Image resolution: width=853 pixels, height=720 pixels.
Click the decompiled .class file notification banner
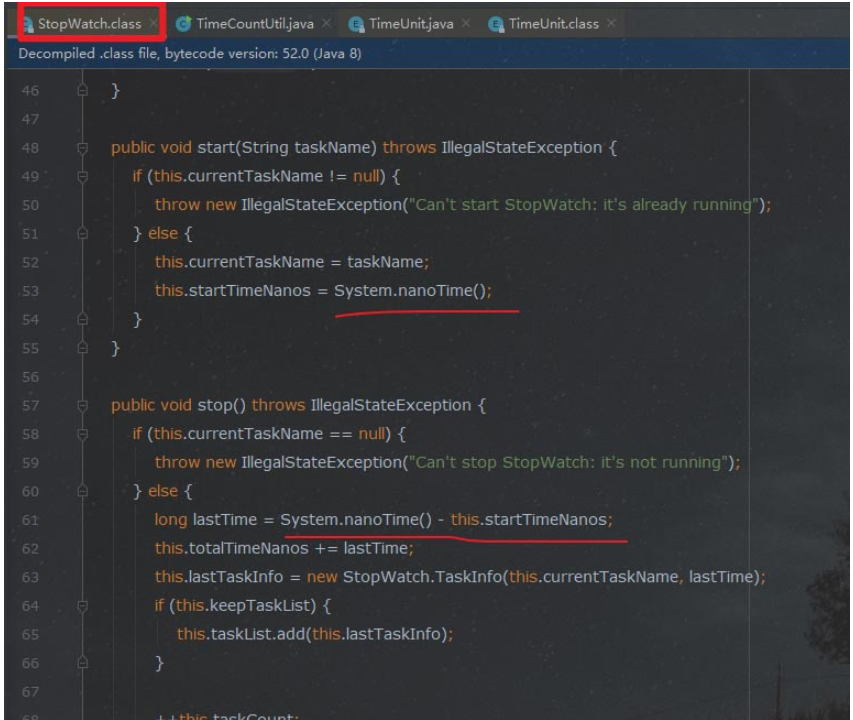coord(190,54)
